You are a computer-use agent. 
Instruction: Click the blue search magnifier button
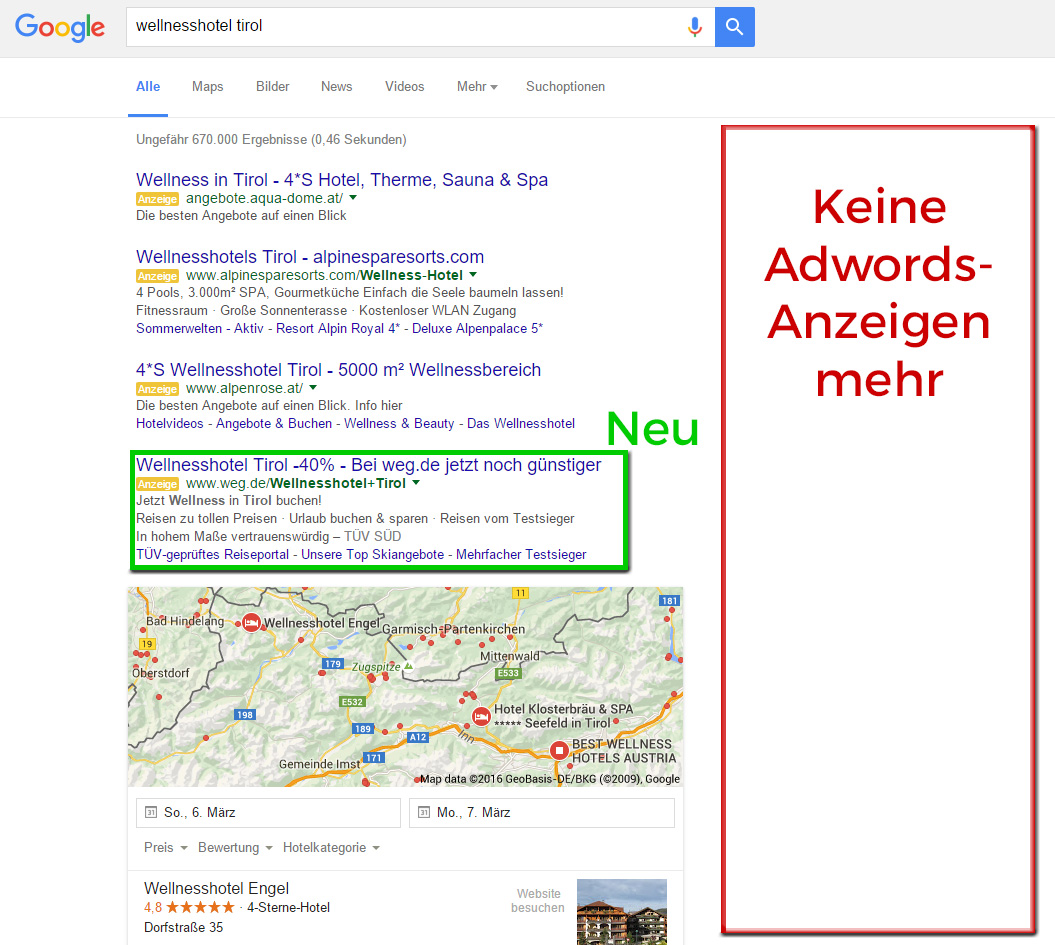(735, 27)
